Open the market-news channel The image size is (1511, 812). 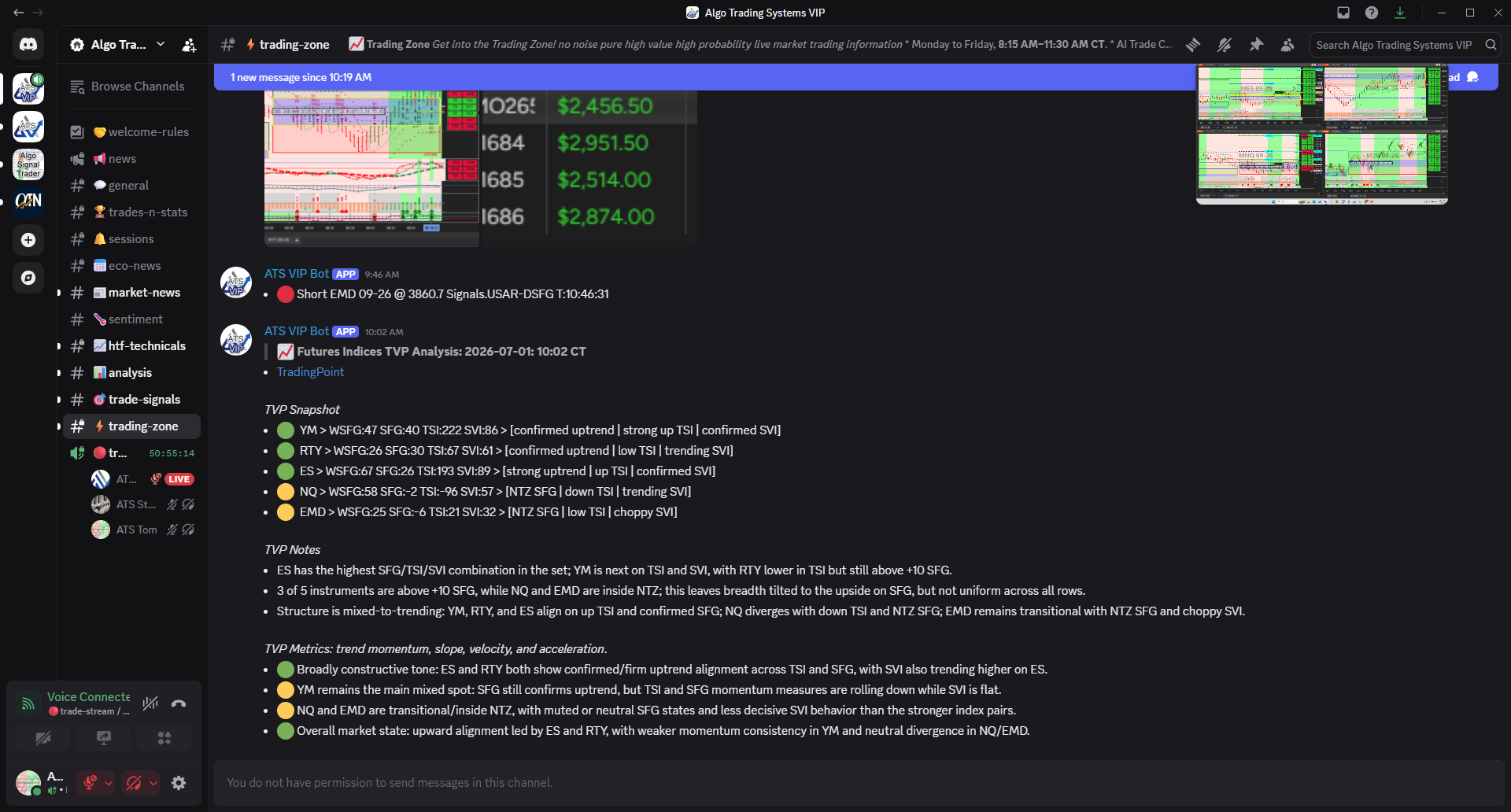point(131,293)
